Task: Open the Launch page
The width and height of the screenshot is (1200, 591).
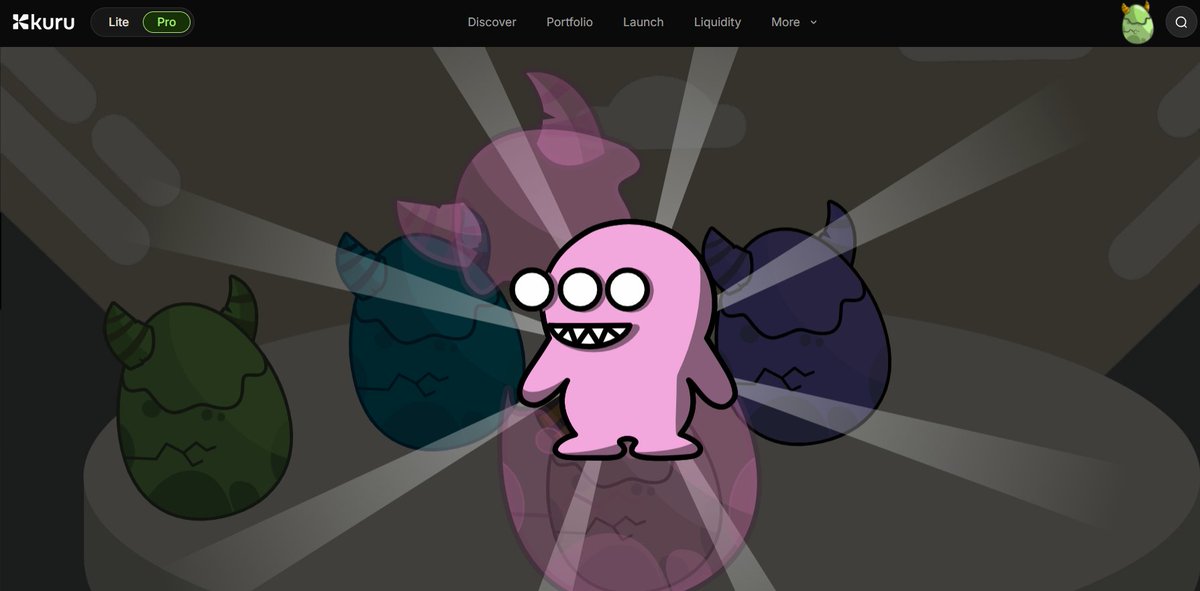Action: point(643,22)
